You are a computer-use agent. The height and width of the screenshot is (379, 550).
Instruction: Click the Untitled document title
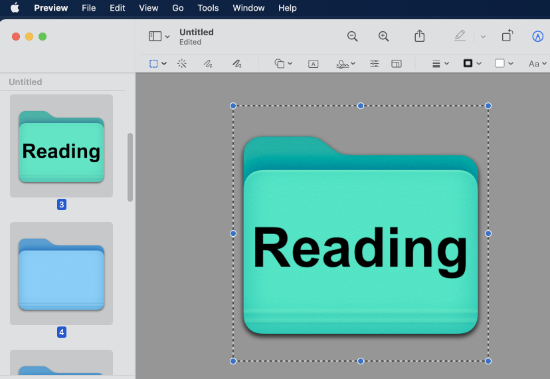click(x=196, y=32)
